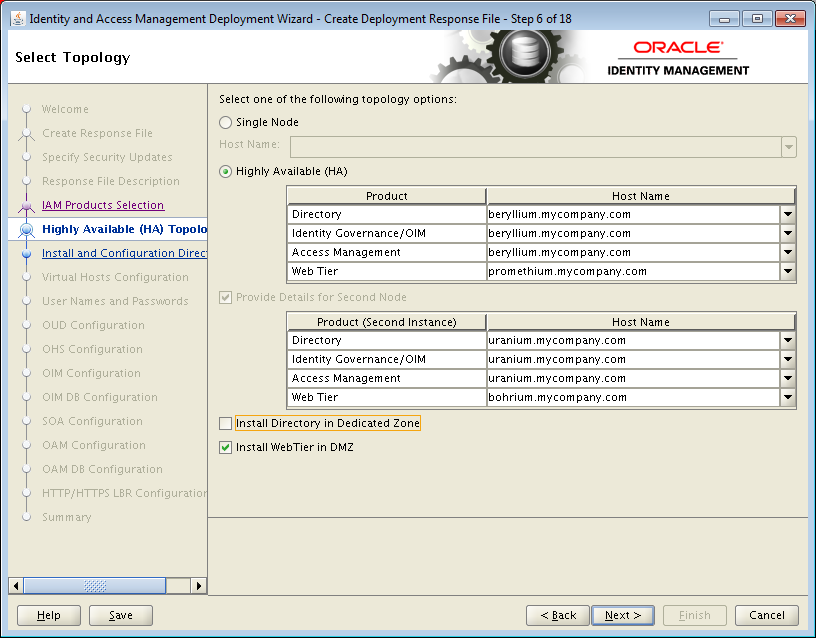Click OUD Configuration step
The width and height of the screenshot is (816, 638).
pos(93,325)
